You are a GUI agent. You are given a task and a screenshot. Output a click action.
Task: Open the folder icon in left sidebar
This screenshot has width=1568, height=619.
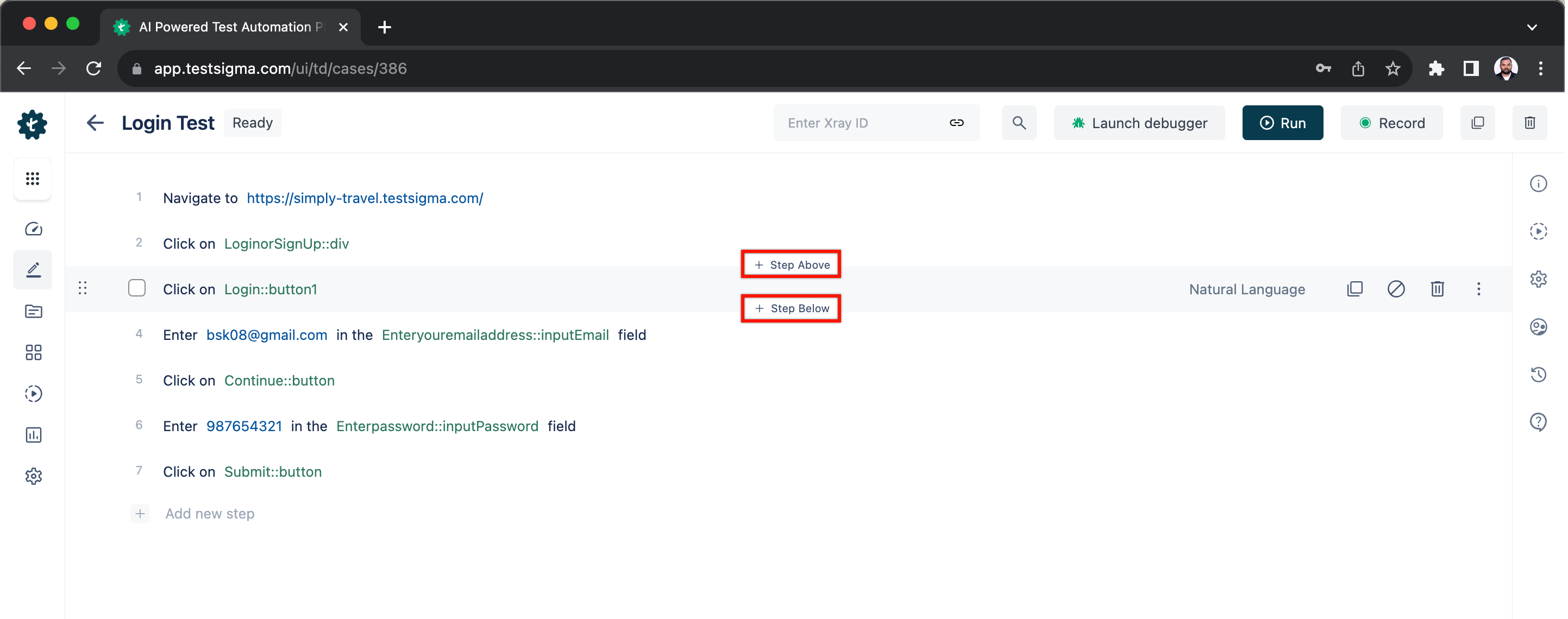pos(34,311)
